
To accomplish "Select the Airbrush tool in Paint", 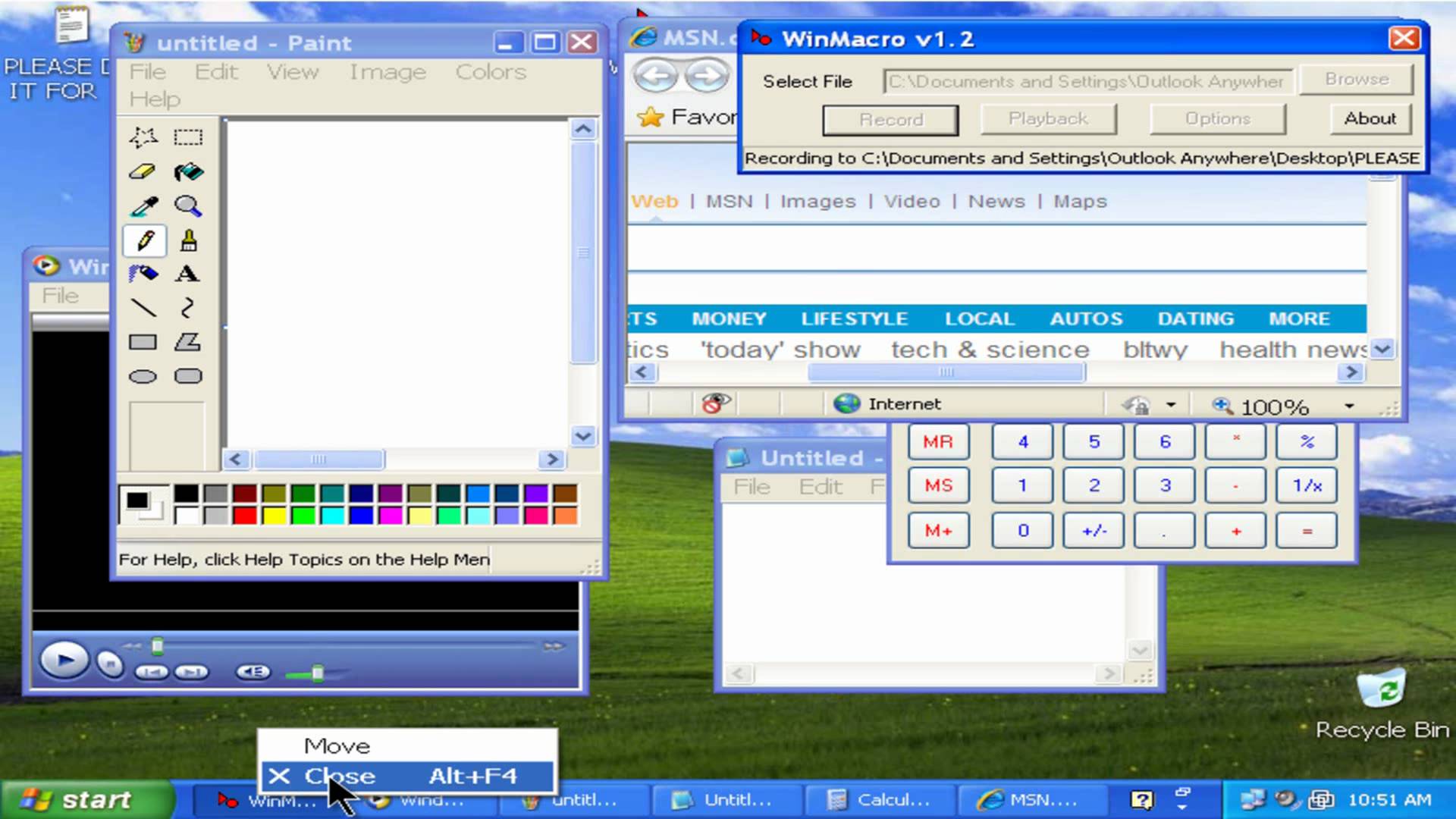I will pos(143,274).
